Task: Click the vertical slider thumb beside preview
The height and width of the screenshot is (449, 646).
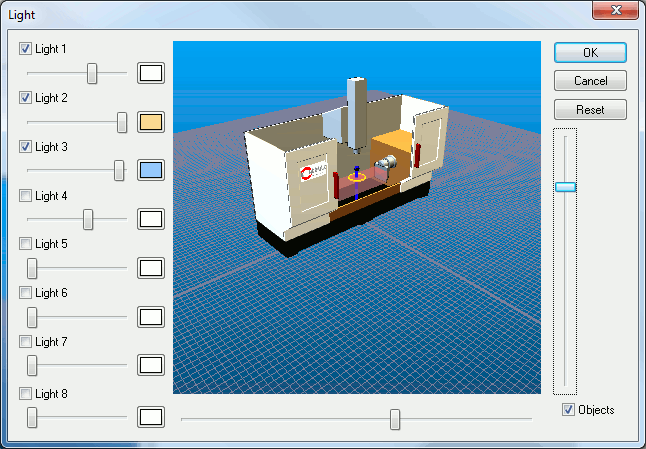Action: 565,187
